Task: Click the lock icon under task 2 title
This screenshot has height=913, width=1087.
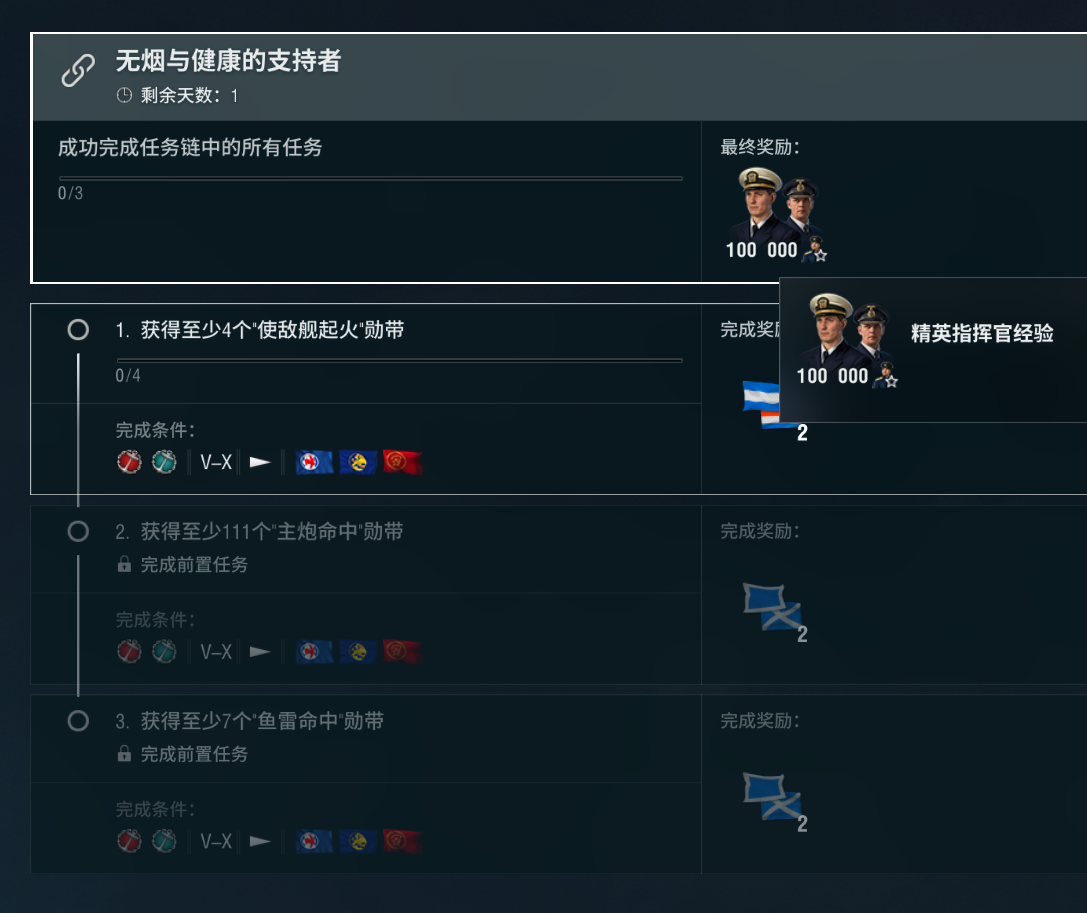Action: (124, 565)
